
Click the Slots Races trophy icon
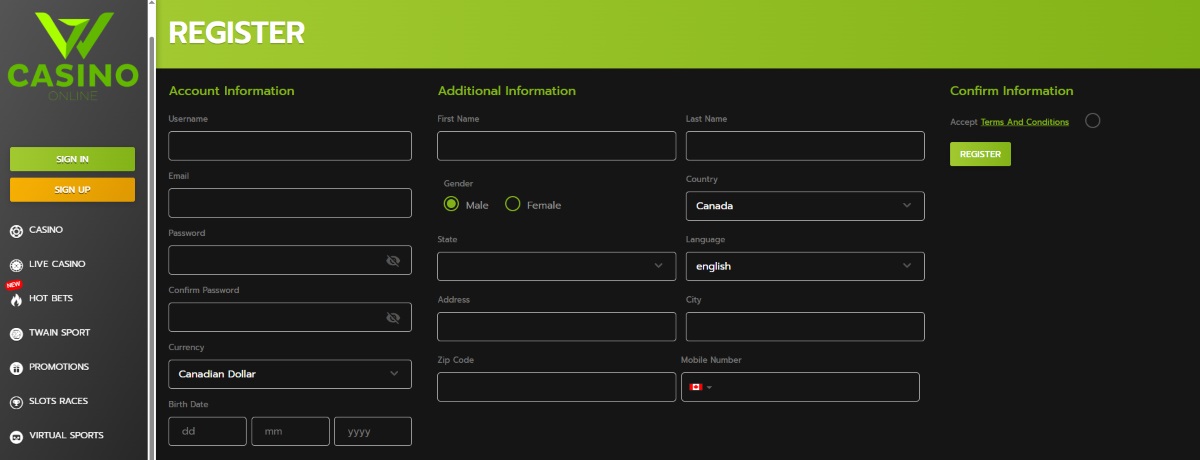click(16, 402)
